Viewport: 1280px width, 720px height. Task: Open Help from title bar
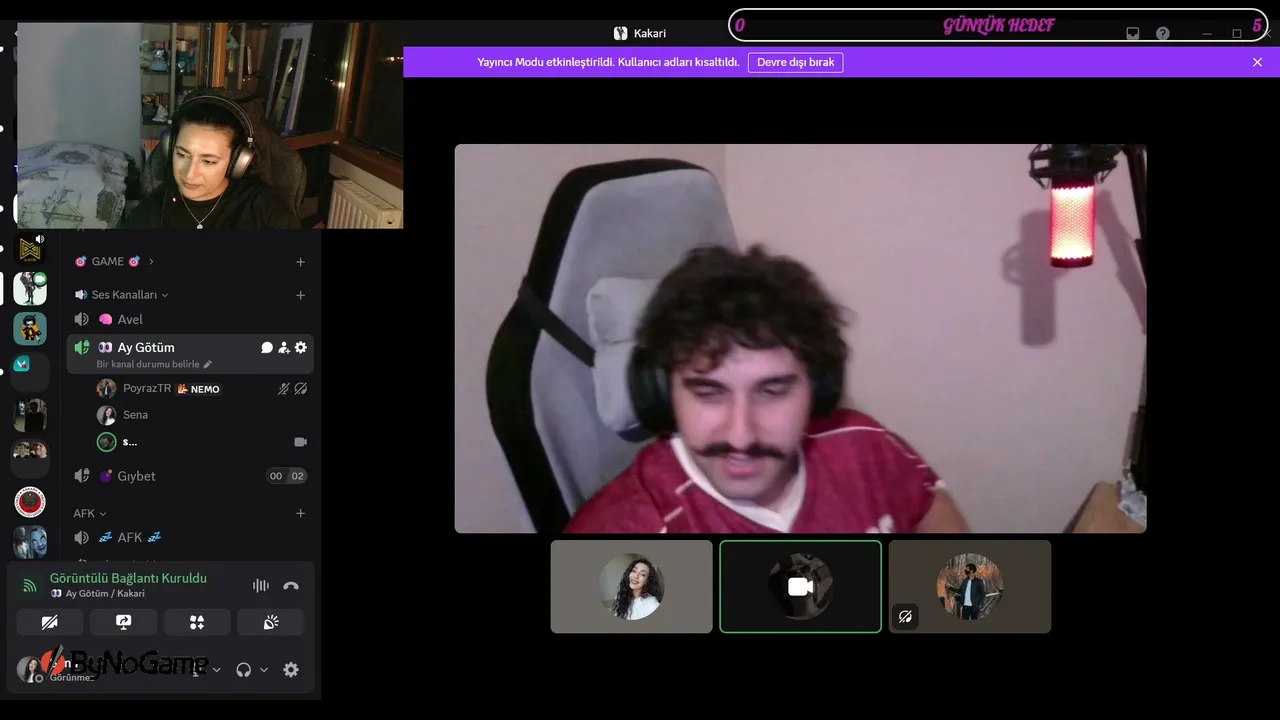tap(1163, 33)
